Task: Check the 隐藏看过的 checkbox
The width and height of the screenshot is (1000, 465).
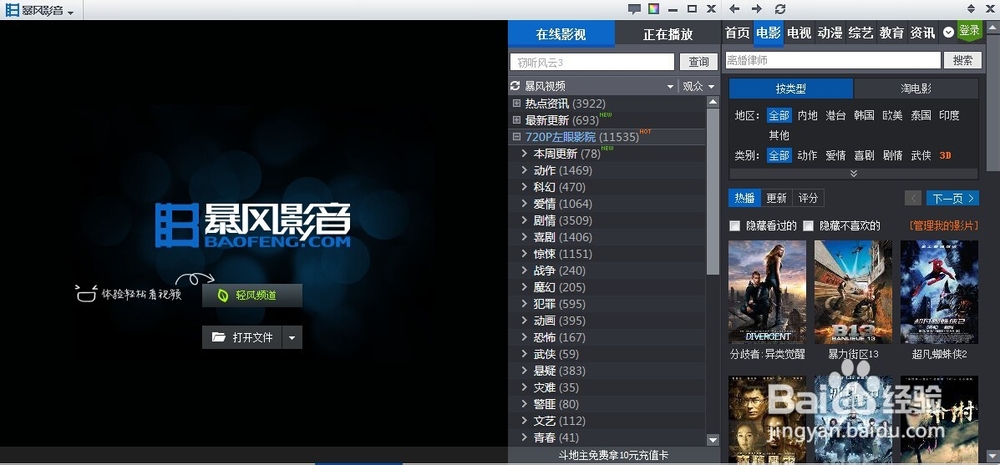Action: (735, 226)
